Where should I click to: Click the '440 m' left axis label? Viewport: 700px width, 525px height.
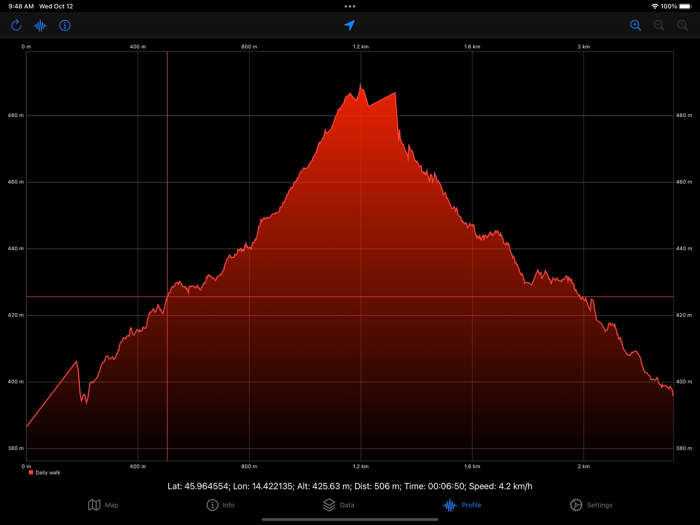(16, 248)
